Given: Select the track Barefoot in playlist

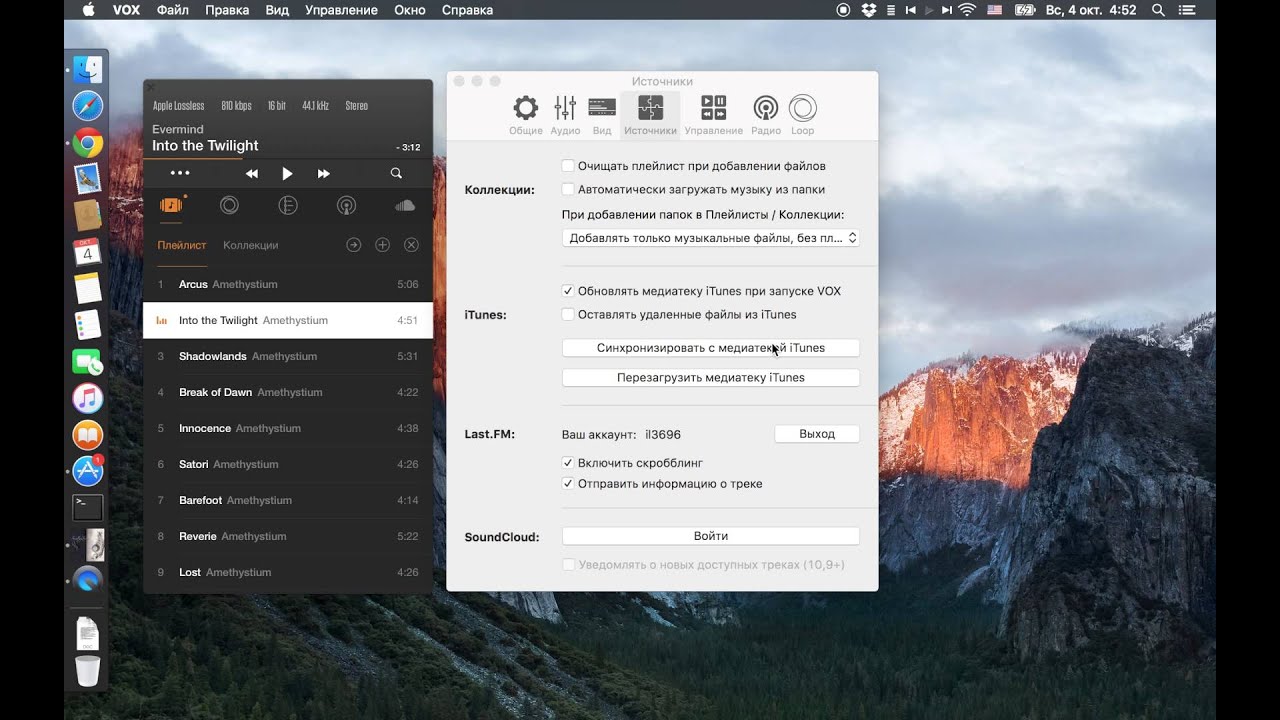Looking at the screenshot, I should [288, 500].
